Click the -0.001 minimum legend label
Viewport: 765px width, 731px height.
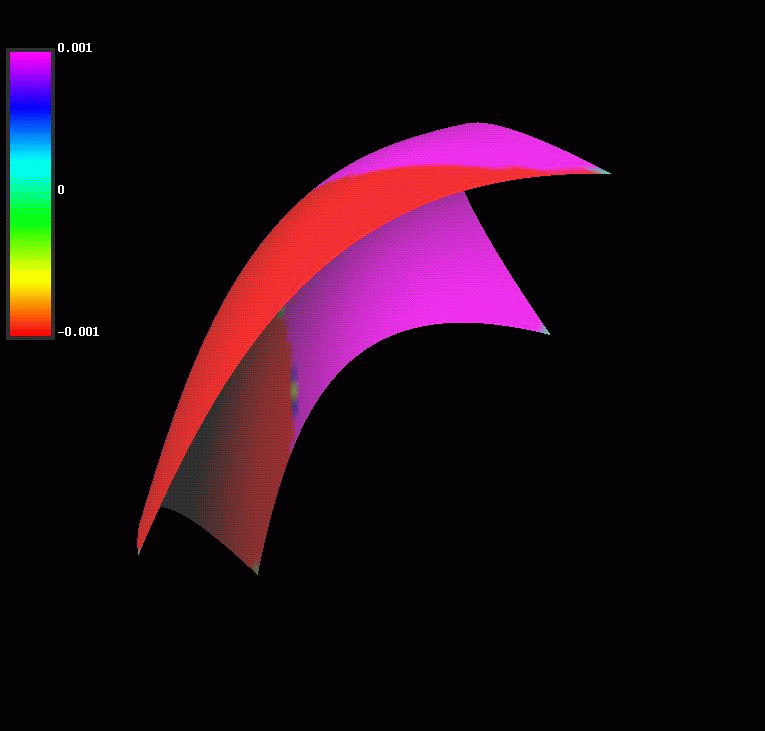coord(78,332)
